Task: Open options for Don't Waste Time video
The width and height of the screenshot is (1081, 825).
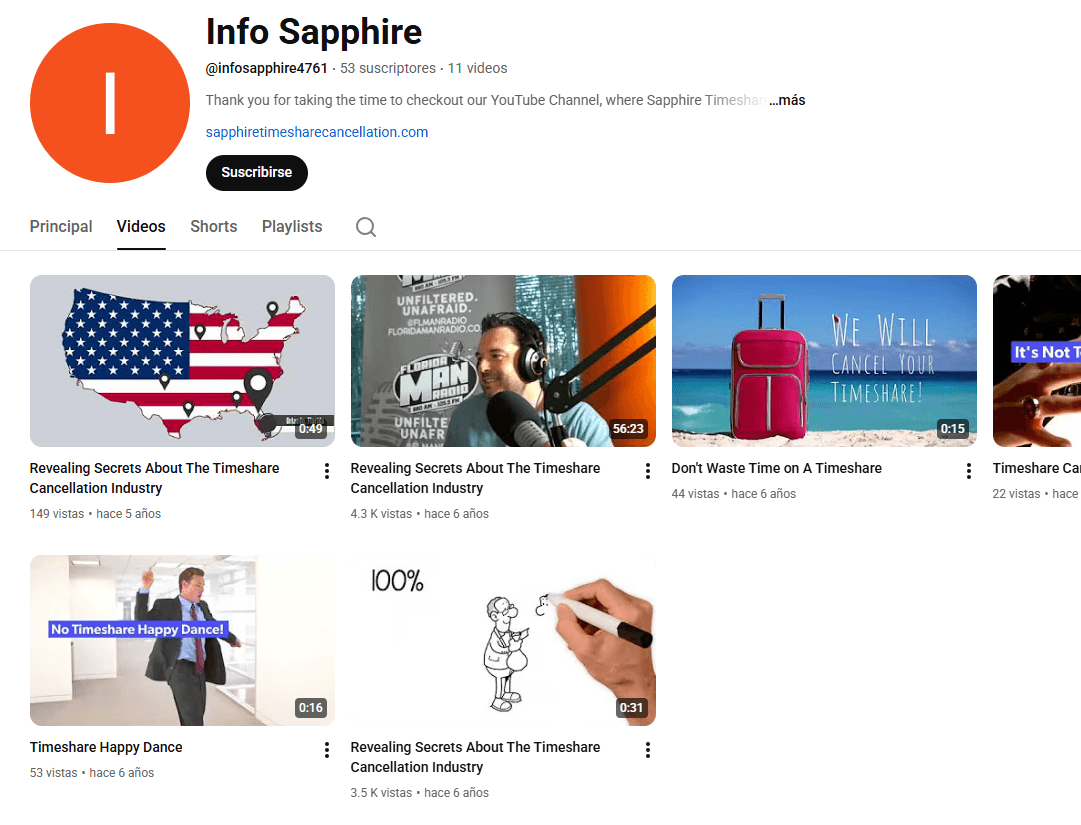Action: 969,471
